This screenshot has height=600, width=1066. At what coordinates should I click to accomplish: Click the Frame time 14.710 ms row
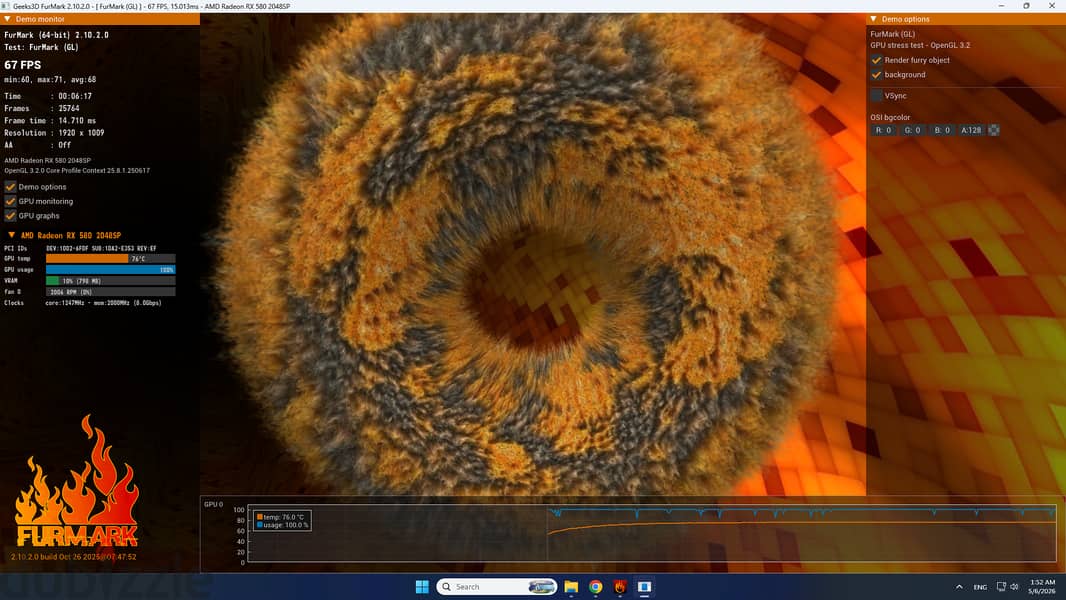click(50, 121)
